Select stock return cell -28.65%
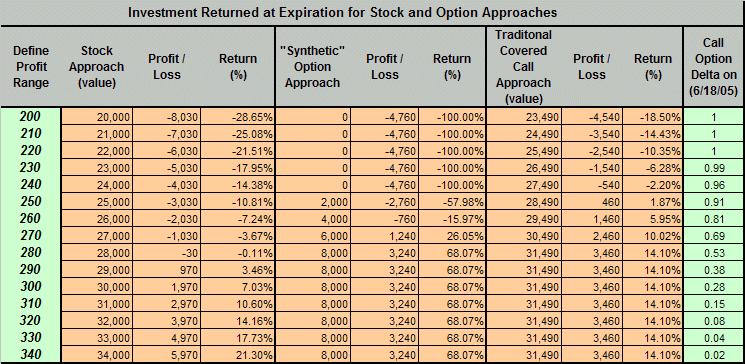 (238, 117)
